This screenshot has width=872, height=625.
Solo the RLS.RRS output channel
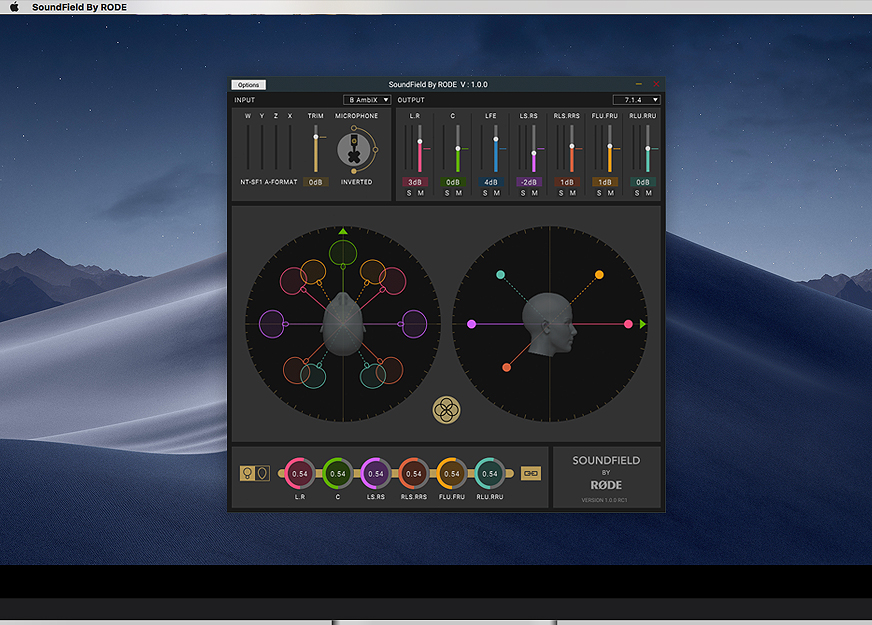(x=561, y=193)
